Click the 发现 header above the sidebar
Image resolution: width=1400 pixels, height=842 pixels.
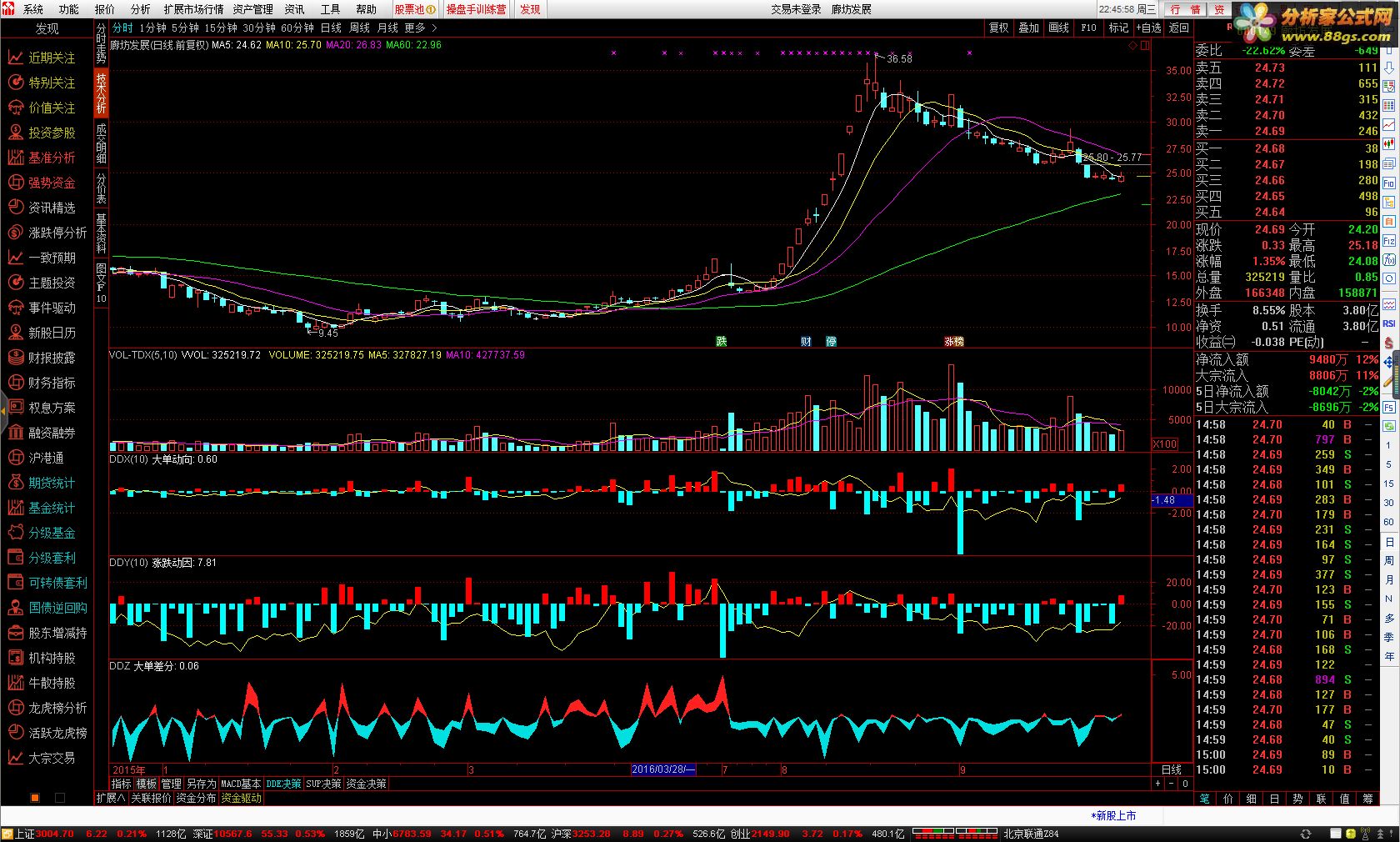click(47, 28)
